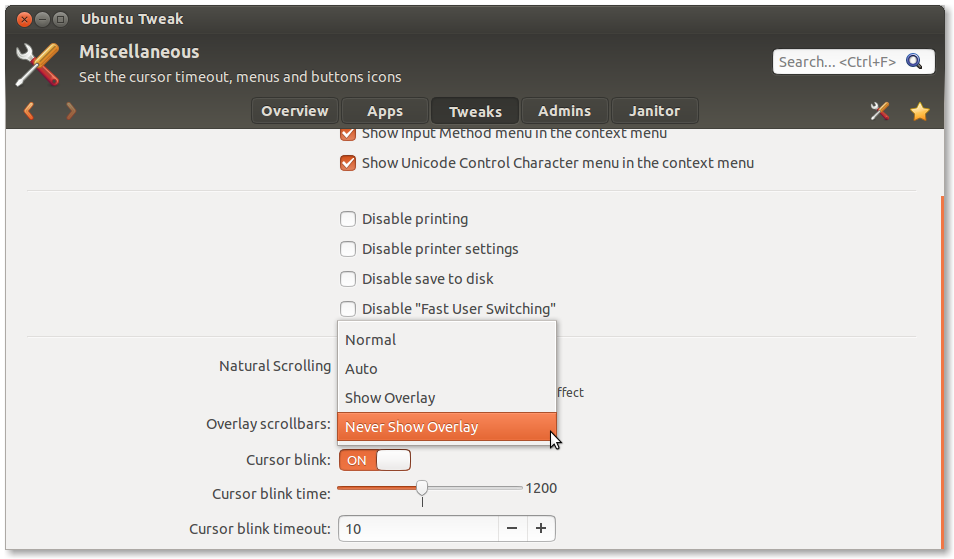Toggle Show Unicode Control Character menu checkbox
This screenshot has height=559, width=954.
348,163
